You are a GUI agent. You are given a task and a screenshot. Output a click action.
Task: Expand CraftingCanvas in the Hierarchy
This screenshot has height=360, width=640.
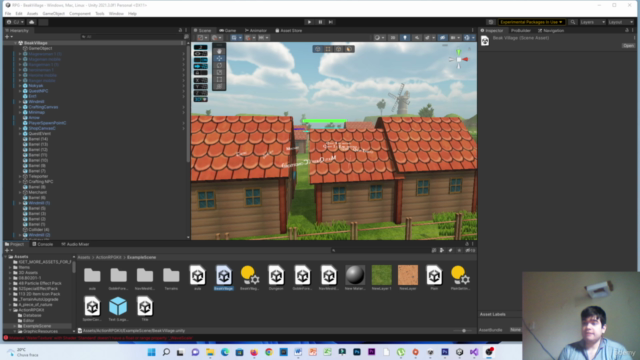(x=20, y=107)
